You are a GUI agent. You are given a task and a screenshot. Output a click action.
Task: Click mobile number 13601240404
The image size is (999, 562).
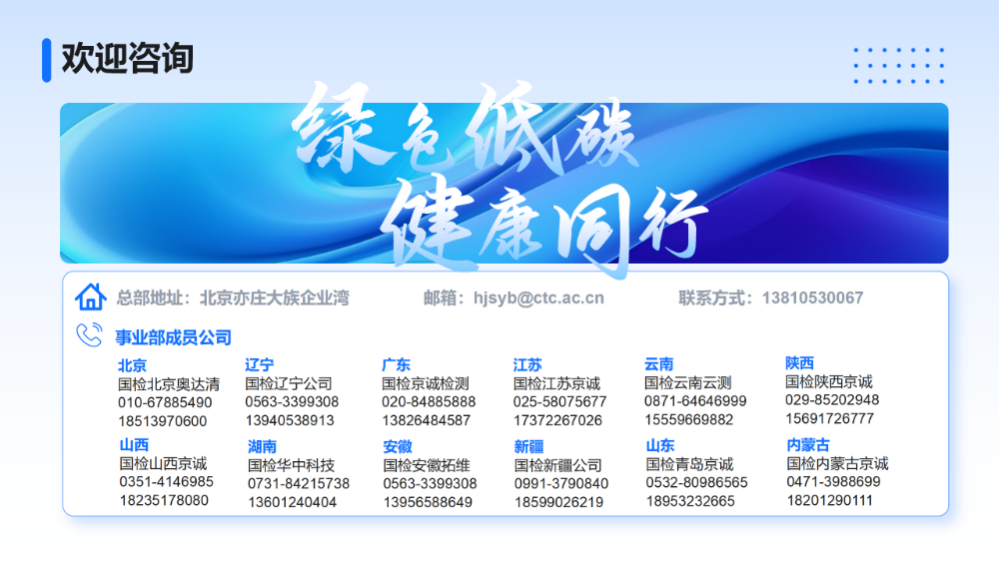coord(292,502)
